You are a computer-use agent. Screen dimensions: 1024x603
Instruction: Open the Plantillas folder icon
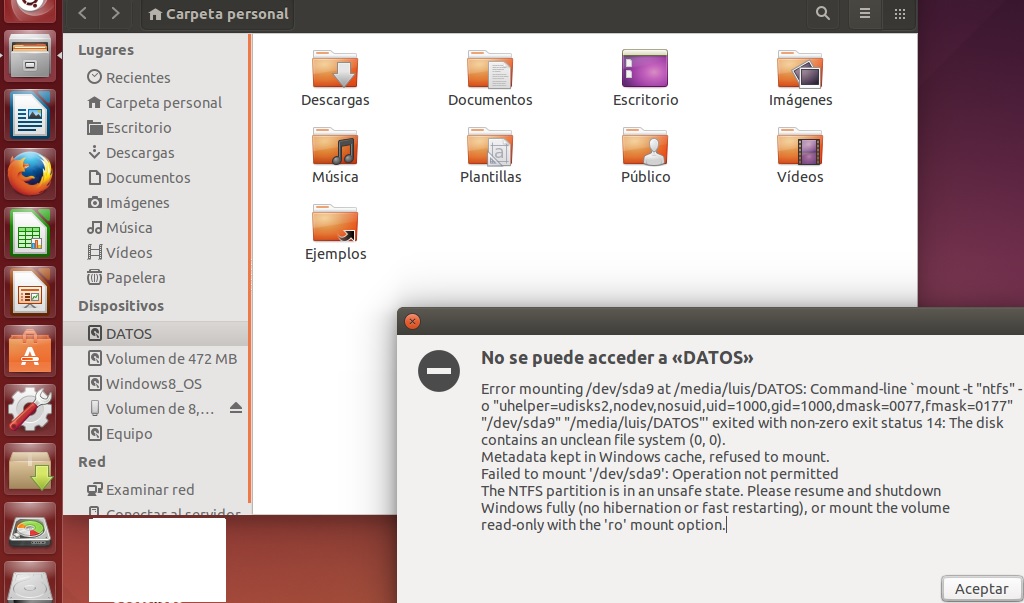click(490, 146)
